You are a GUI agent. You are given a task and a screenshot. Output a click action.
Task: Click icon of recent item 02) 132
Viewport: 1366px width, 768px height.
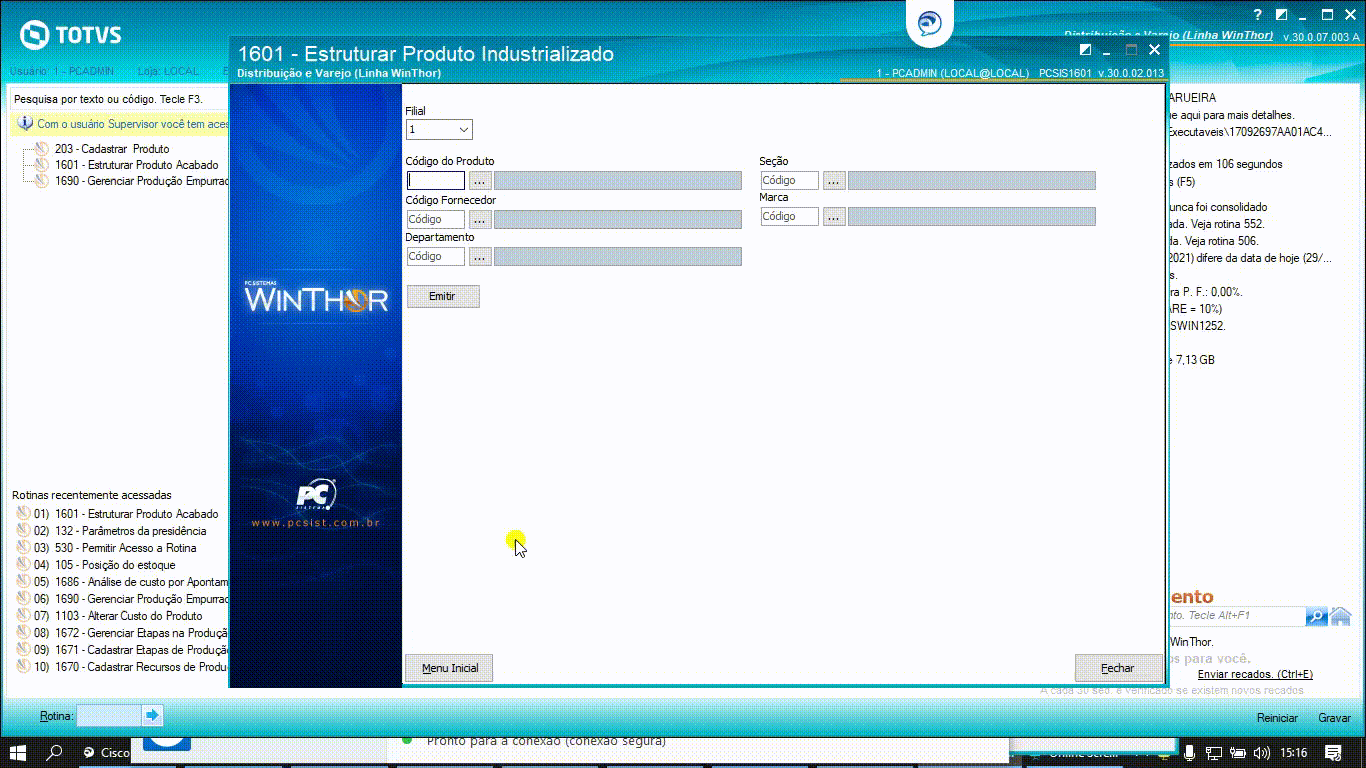(x=23, y=531)
